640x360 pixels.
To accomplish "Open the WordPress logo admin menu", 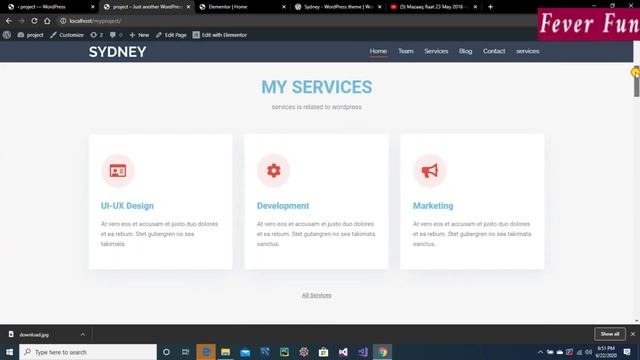I will [x=7, y=35].
